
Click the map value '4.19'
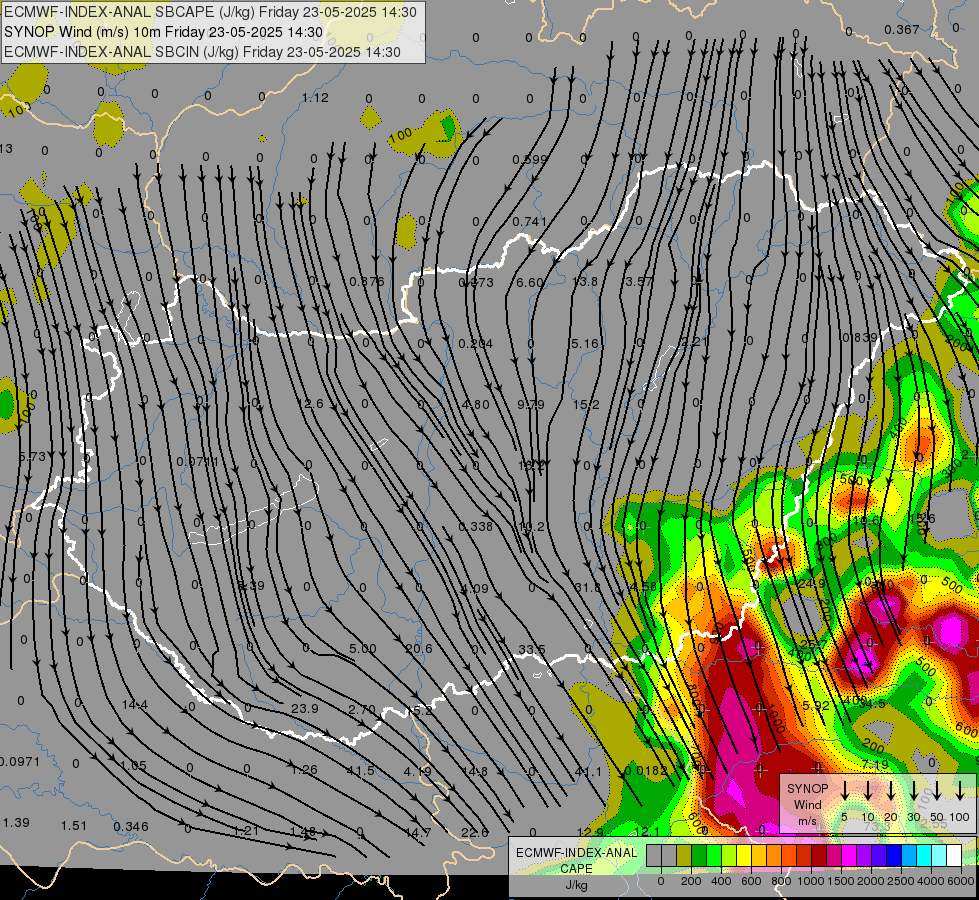click(x=417, y=771)
